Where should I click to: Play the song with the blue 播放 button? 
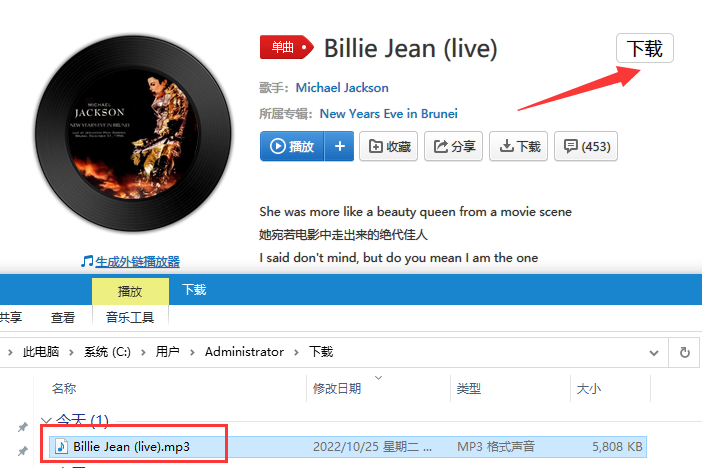[292, 146]
